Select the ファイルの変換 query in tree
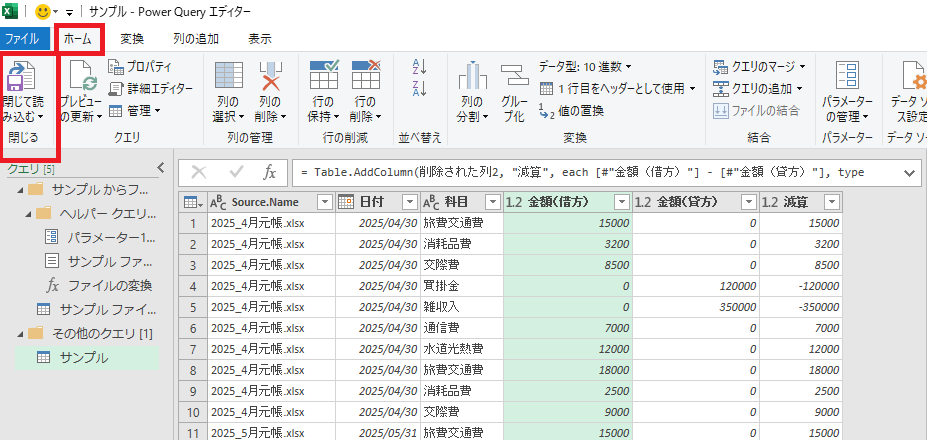Image resolution: width=927 pixels, height=440 pixels. click(108, 285)
